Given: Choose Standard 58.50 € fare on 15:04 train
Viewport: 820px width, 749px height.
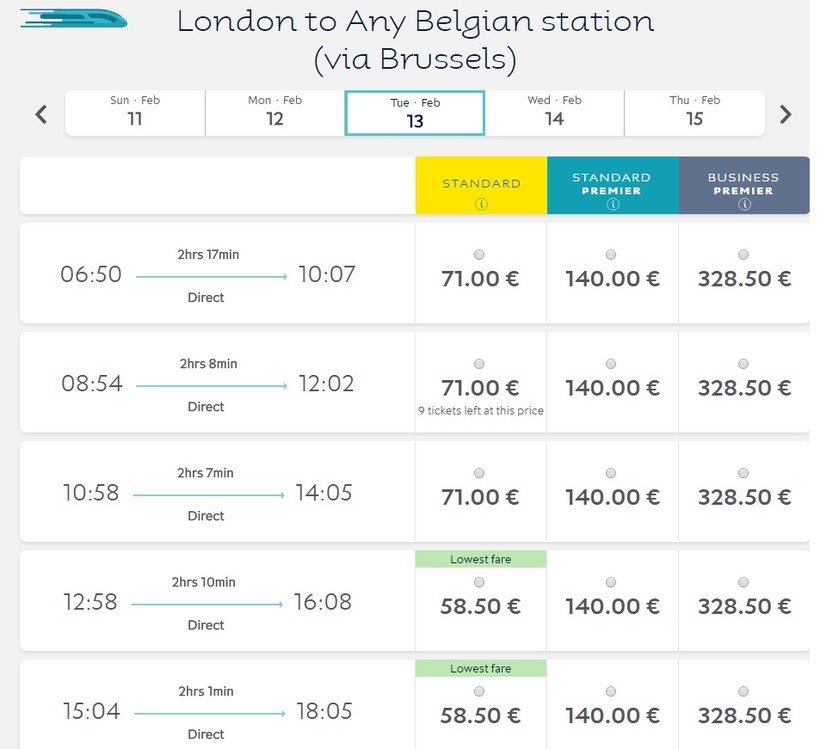Looking at the screenshot, I should point(480,691).
